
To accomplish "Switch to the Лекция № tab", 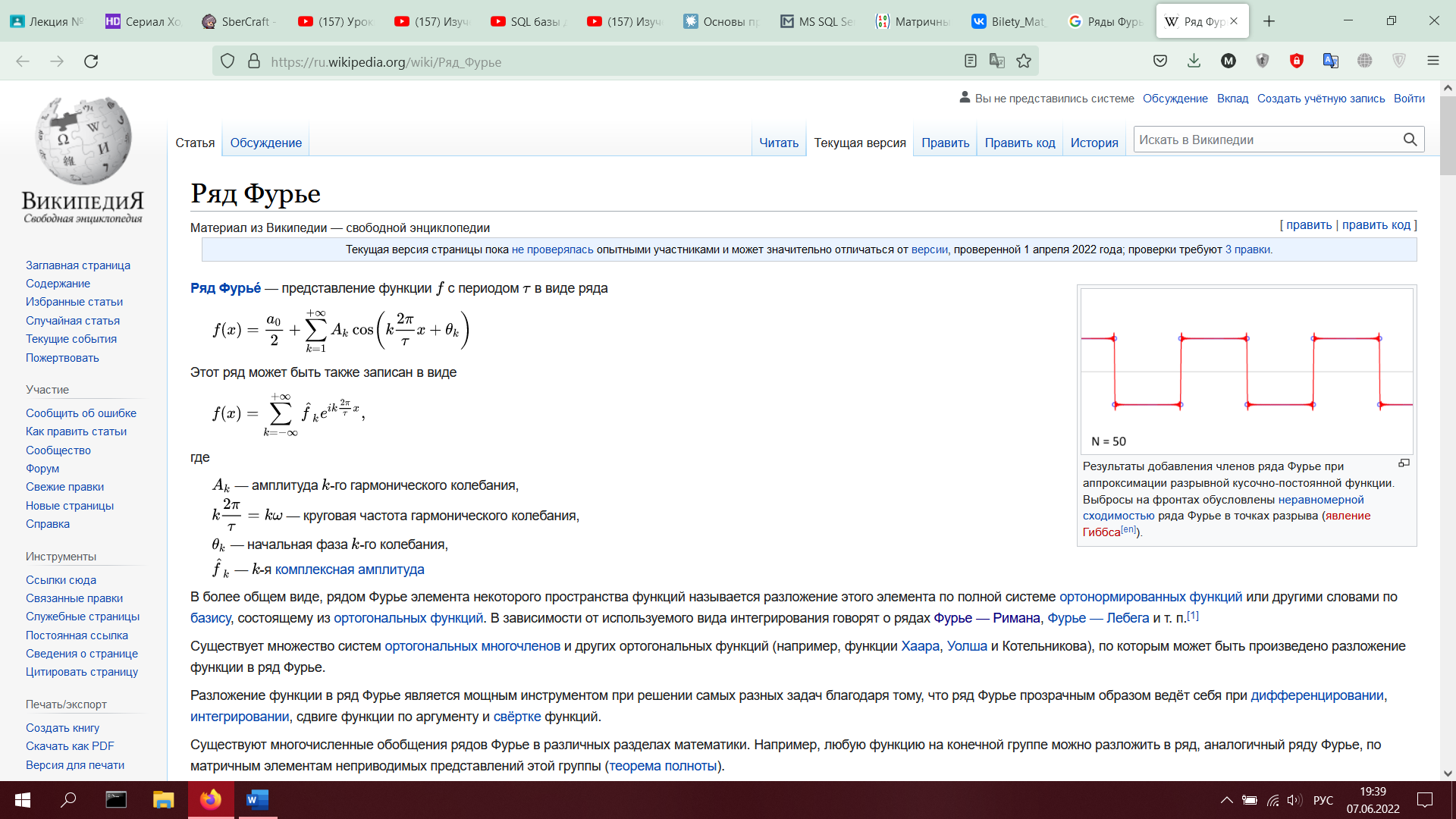I will click(x=47, y=21).
